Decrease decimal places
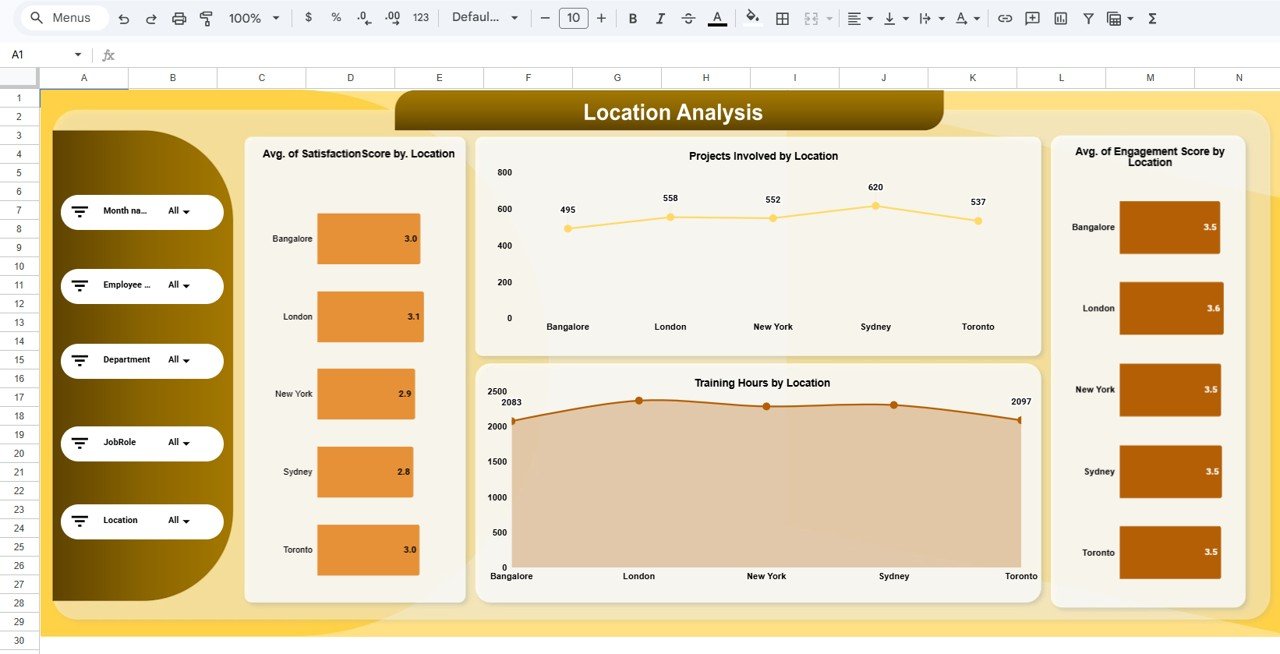Screen dimensions: 1280x654 362,18
